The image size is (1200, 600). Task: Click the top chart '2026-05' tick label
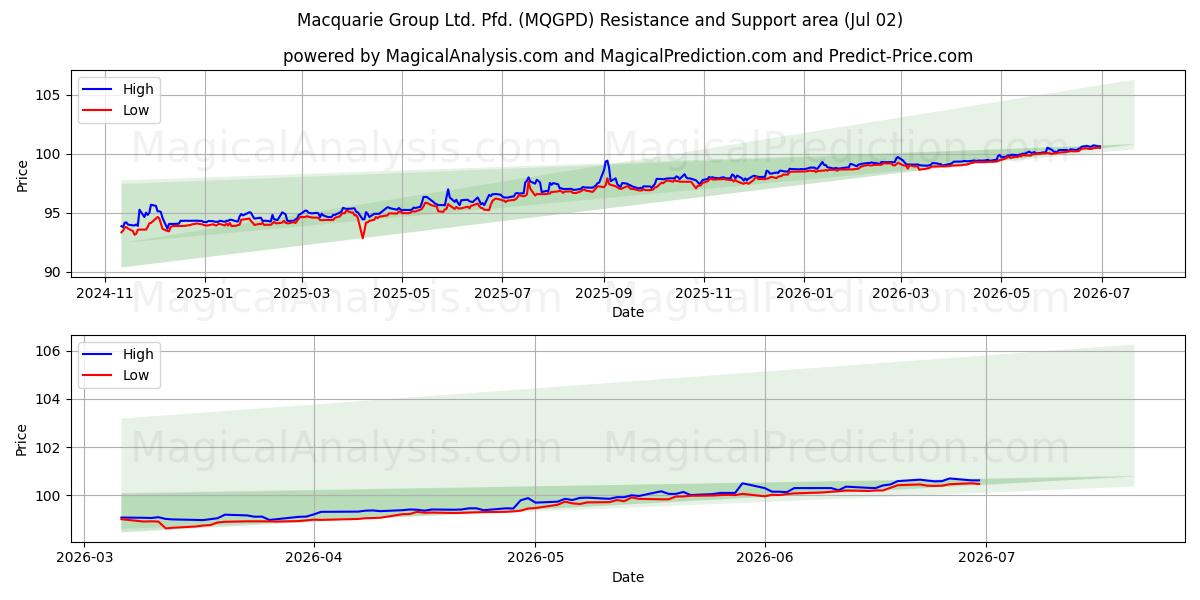pos(1001,292)
